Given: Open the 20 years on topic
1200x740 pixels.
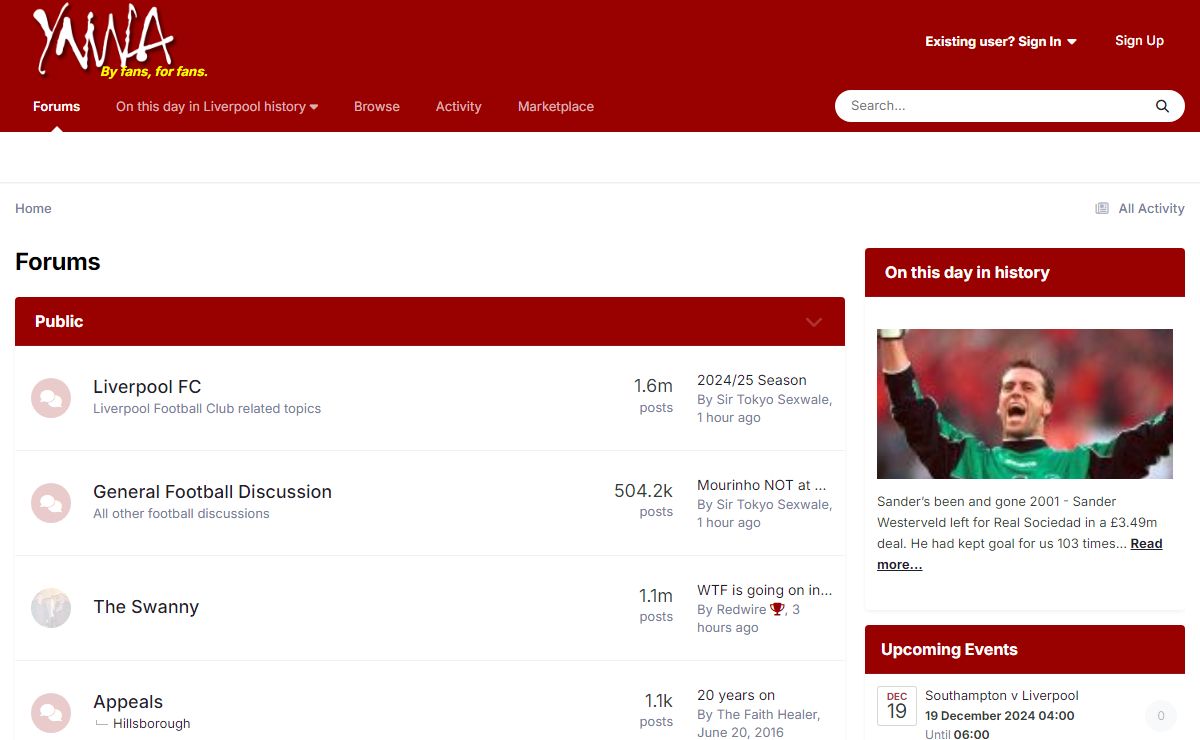Looking at the screenshot, I should pos(736,695).
